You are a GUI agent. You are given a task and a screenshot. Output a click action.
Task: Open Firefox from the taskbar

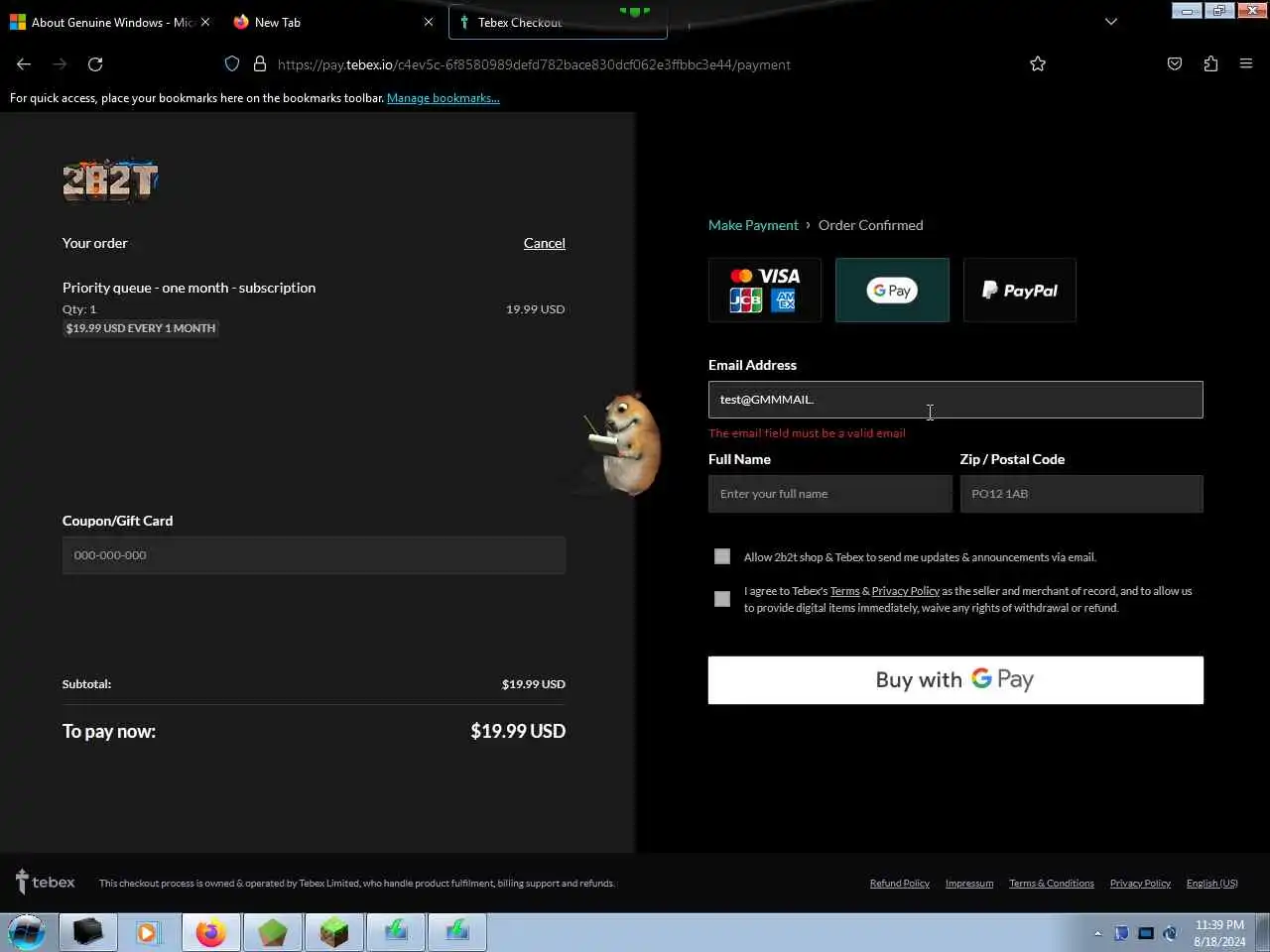point(210,932)
